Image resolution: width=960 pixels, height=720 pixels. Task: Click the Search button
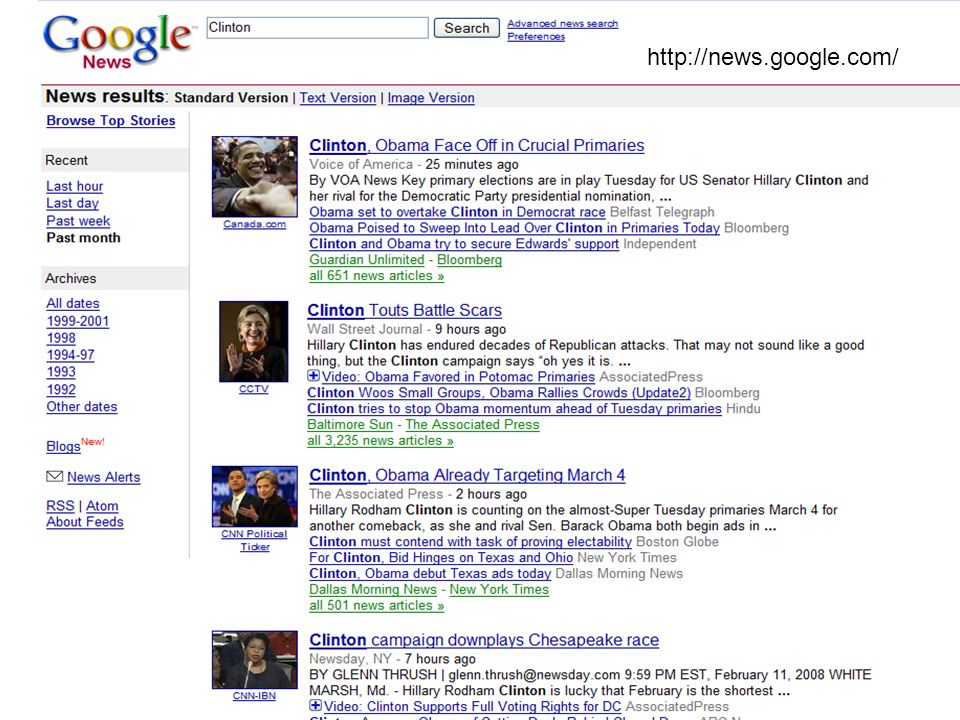[467, 28]
